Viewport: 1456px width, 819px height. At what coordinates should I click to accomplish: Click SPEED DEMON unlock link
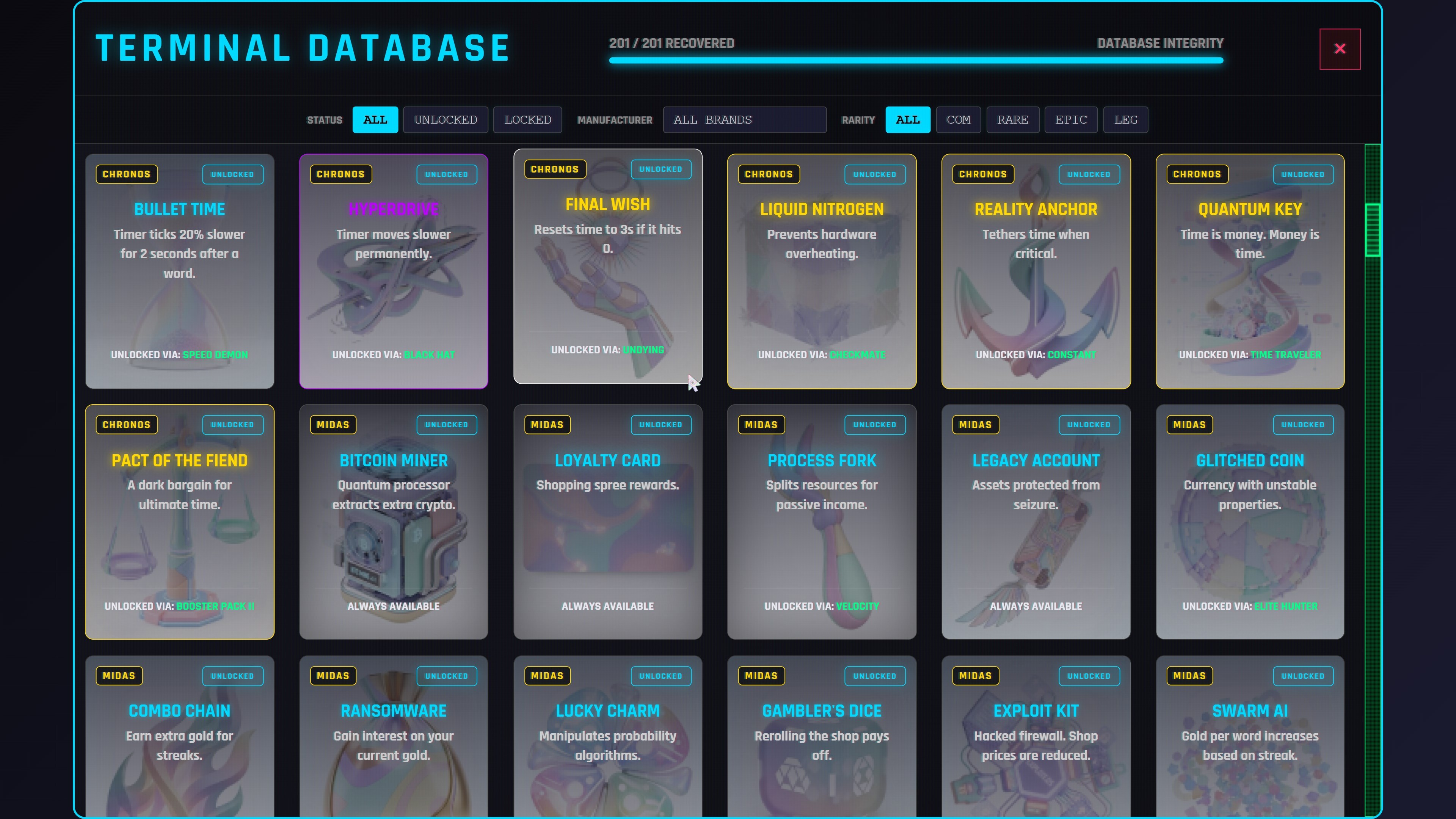pos(215,355)
